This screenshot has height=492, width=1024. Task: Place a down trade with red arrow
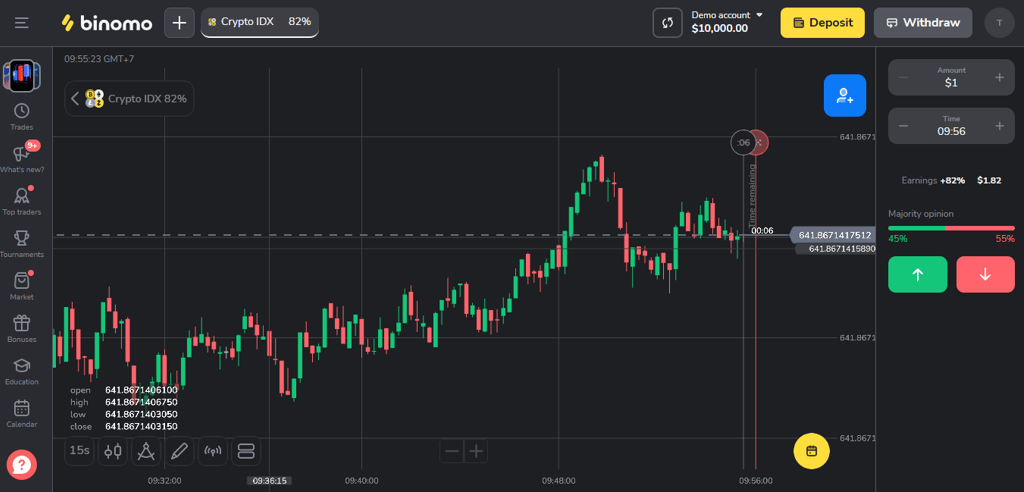click(985, 274)
